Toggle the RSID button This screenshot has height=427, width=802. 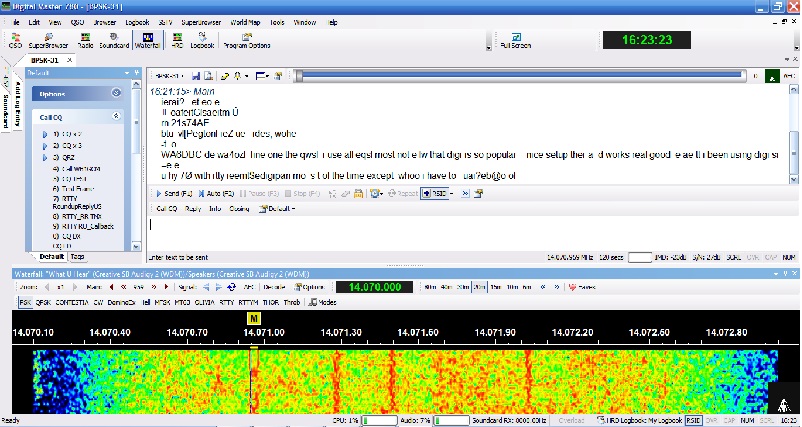coord(434,192)
